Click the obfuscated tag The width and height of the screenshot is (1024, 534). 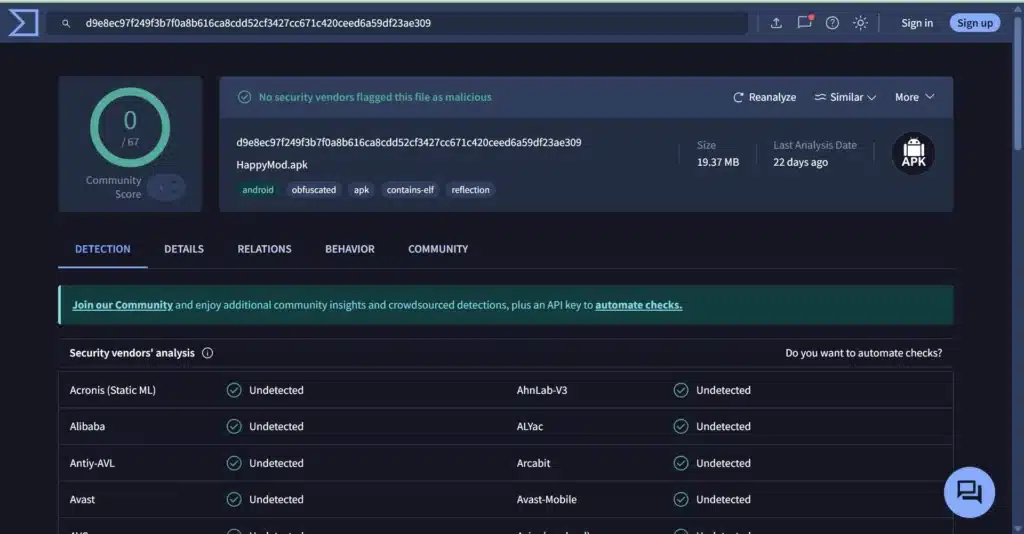313,190
